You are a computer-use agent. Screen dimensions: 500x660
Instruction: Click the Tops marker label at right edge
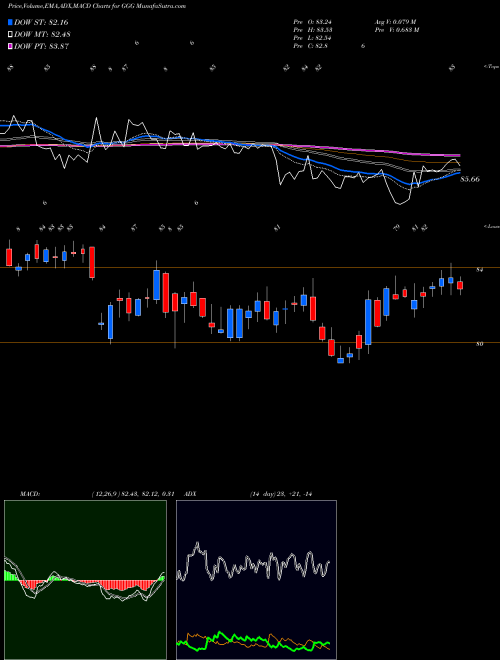point(491,67)
